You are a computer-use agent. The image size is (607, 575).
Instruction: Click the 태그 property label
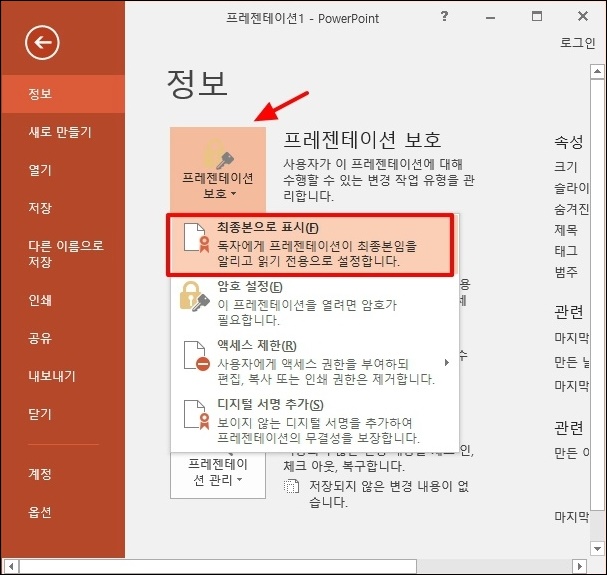(x=566, y=251)
